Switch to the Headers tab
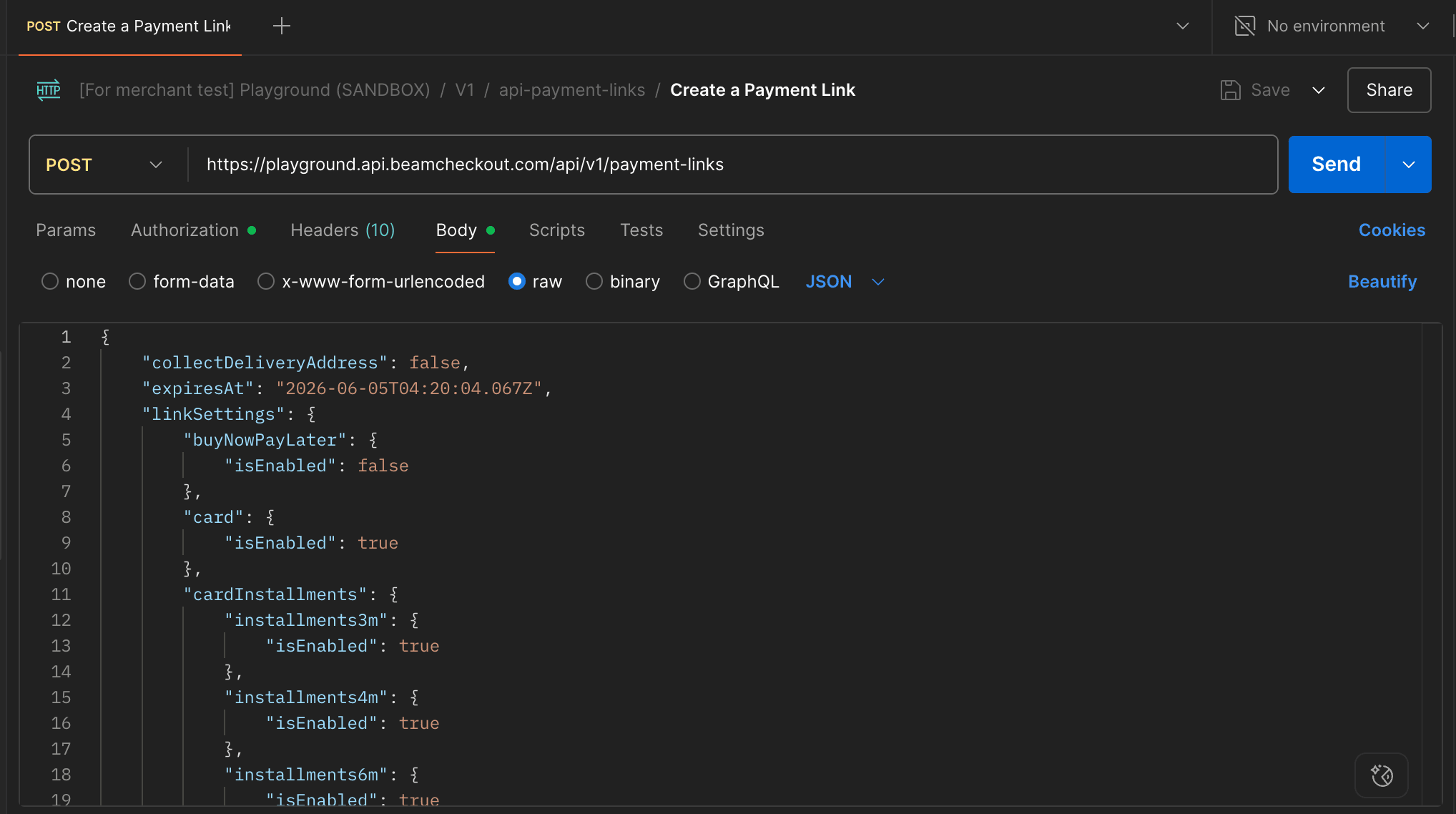This screenshot has width=1456, height=814. [x=343, y=230]
